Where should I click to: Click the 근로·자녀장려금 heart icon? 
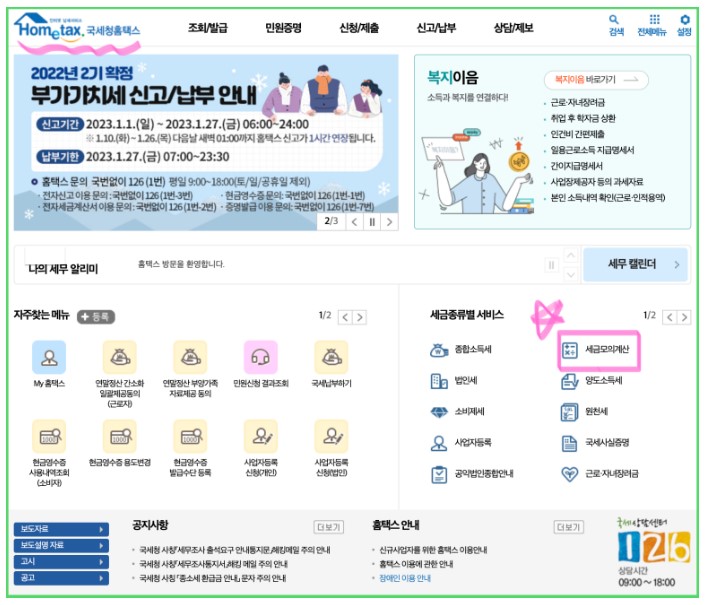pos(570,474)
